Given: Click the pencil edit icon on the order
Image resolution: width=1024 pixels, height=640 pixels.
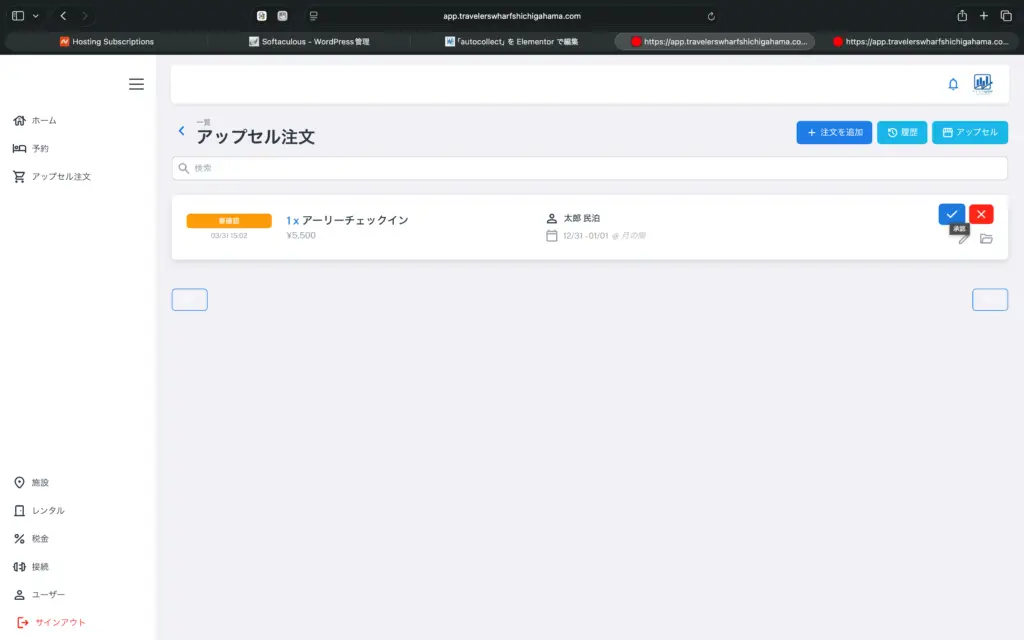Looking at the screenshot, I should pos(964,239).
